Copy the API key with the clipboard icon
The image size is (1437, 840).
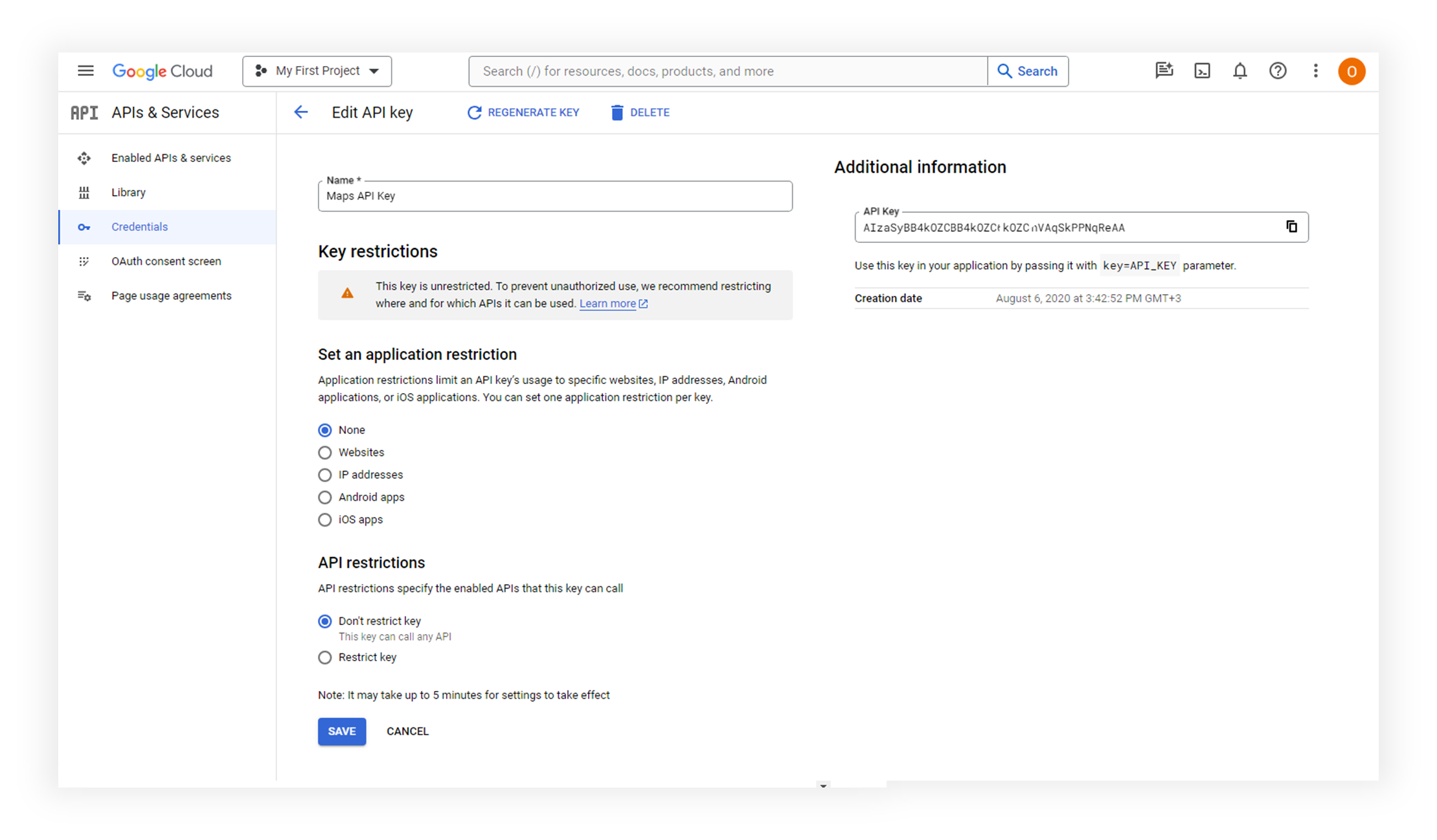[x=1291, y=227]
